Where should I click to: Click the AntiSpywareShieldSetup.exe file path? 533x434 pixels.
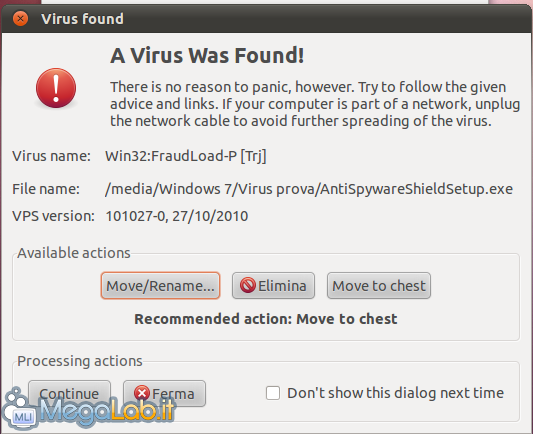tap(309, 189)
